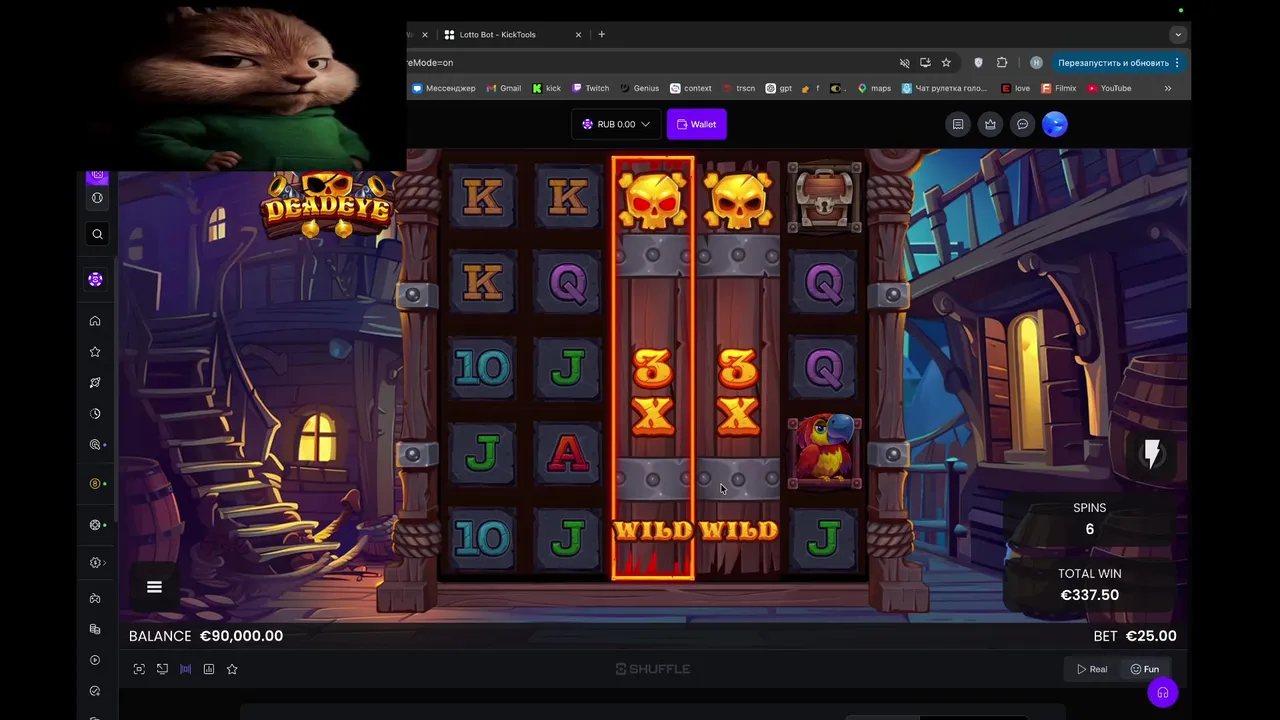Screen dimensions: 1280x720
Task: Open the browser profile avatar
Action: pyautogui.click(x=1036, y=62)
